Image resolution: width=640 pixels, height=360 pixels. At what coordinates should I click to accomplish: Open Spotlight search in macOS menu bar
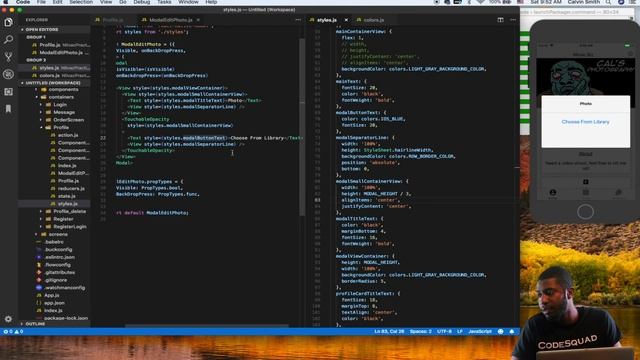(609, 2)
